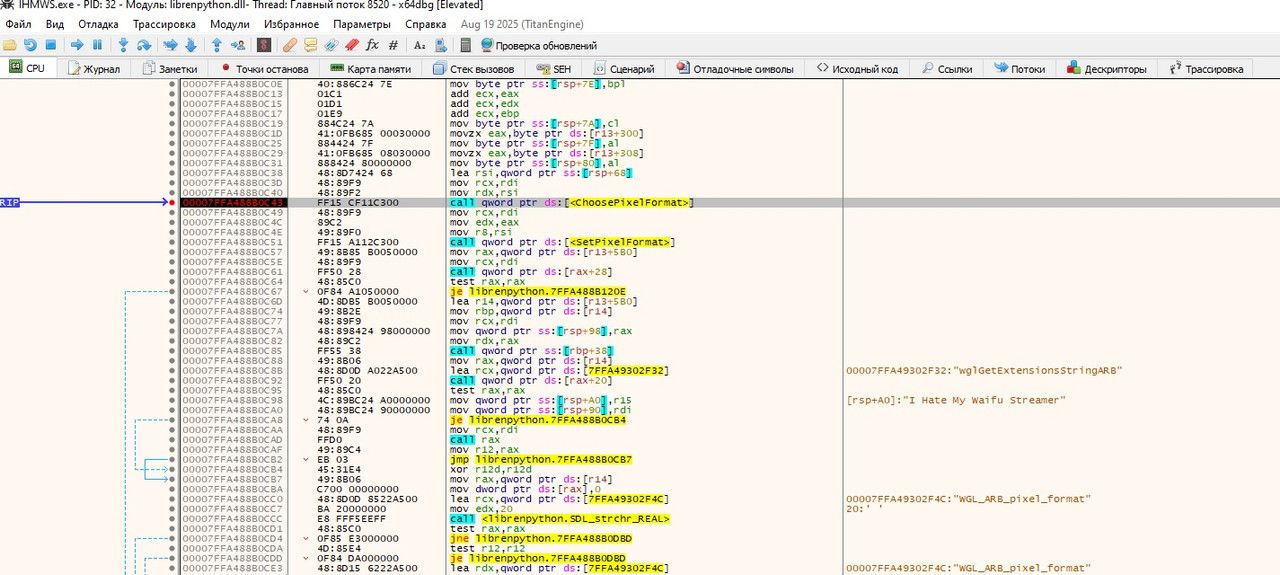Run the program with the arrow icon

77,45
